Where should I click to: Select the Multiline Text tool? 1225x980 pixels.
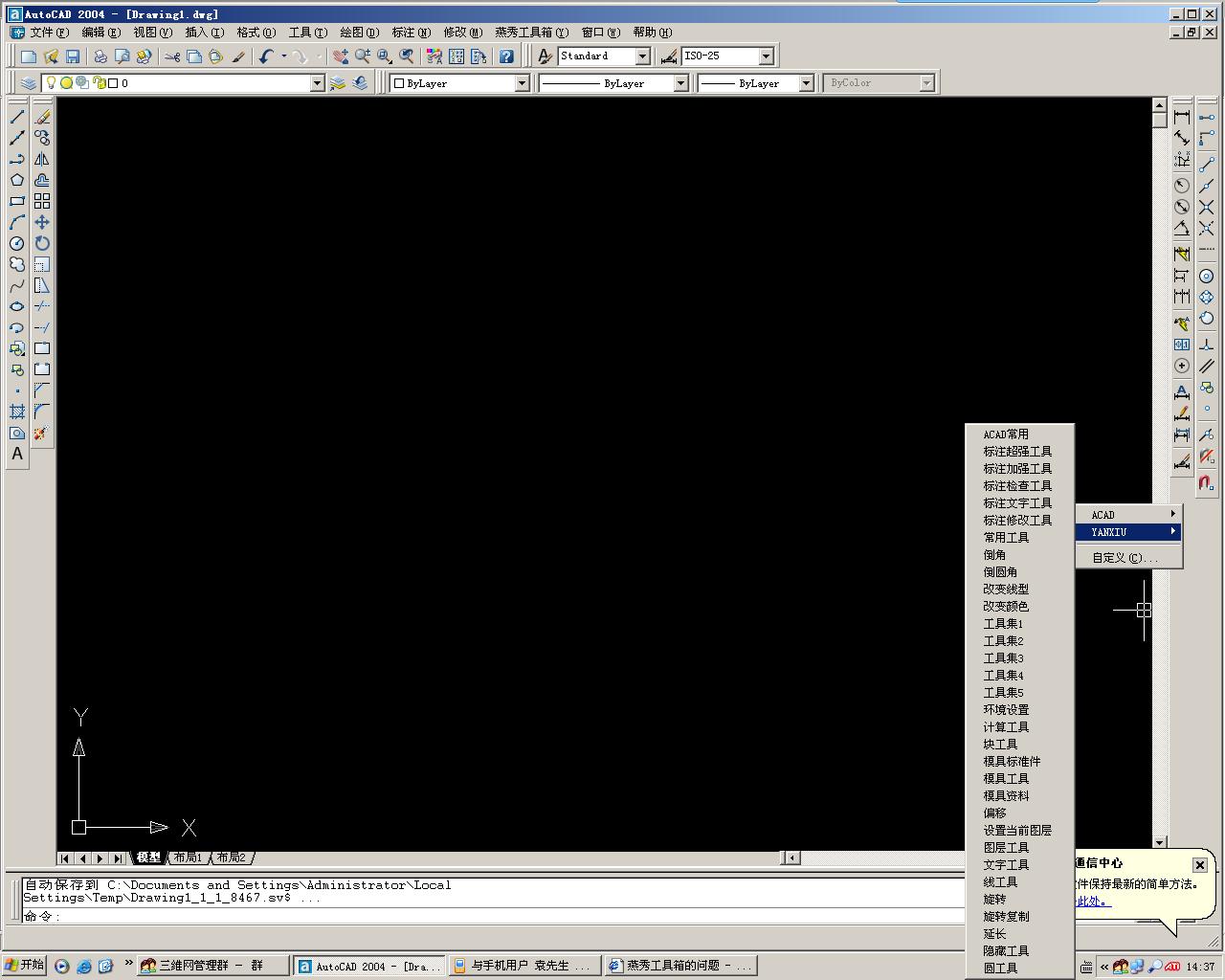click(x=17, y=454)
